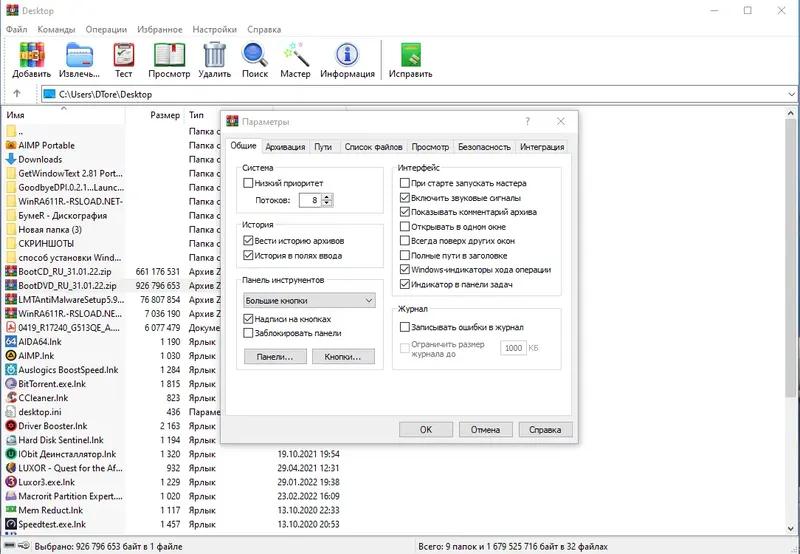The height and width of the screenshot is (554, 800).
Task: Enable the Низкий приоритет checkbox
Action: point(248,183)
